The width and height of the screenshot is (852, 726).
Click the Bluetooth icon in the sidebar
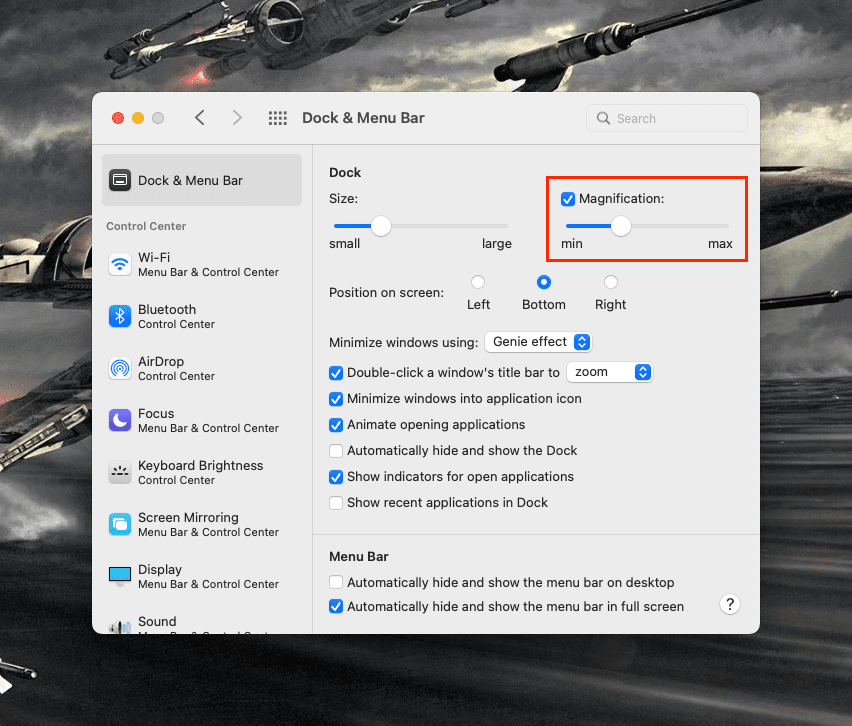pyautogui.click(x=120, y=316)
